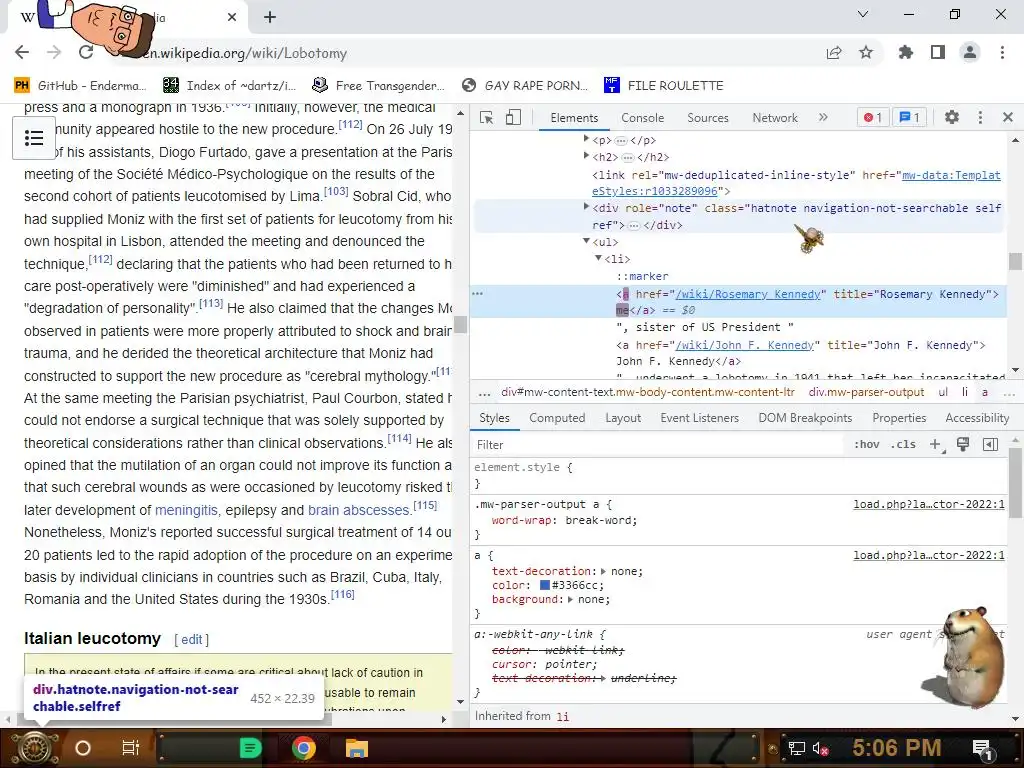Switch to the Elements panel
The image size is (1024, 768).
tap(574, 118)
